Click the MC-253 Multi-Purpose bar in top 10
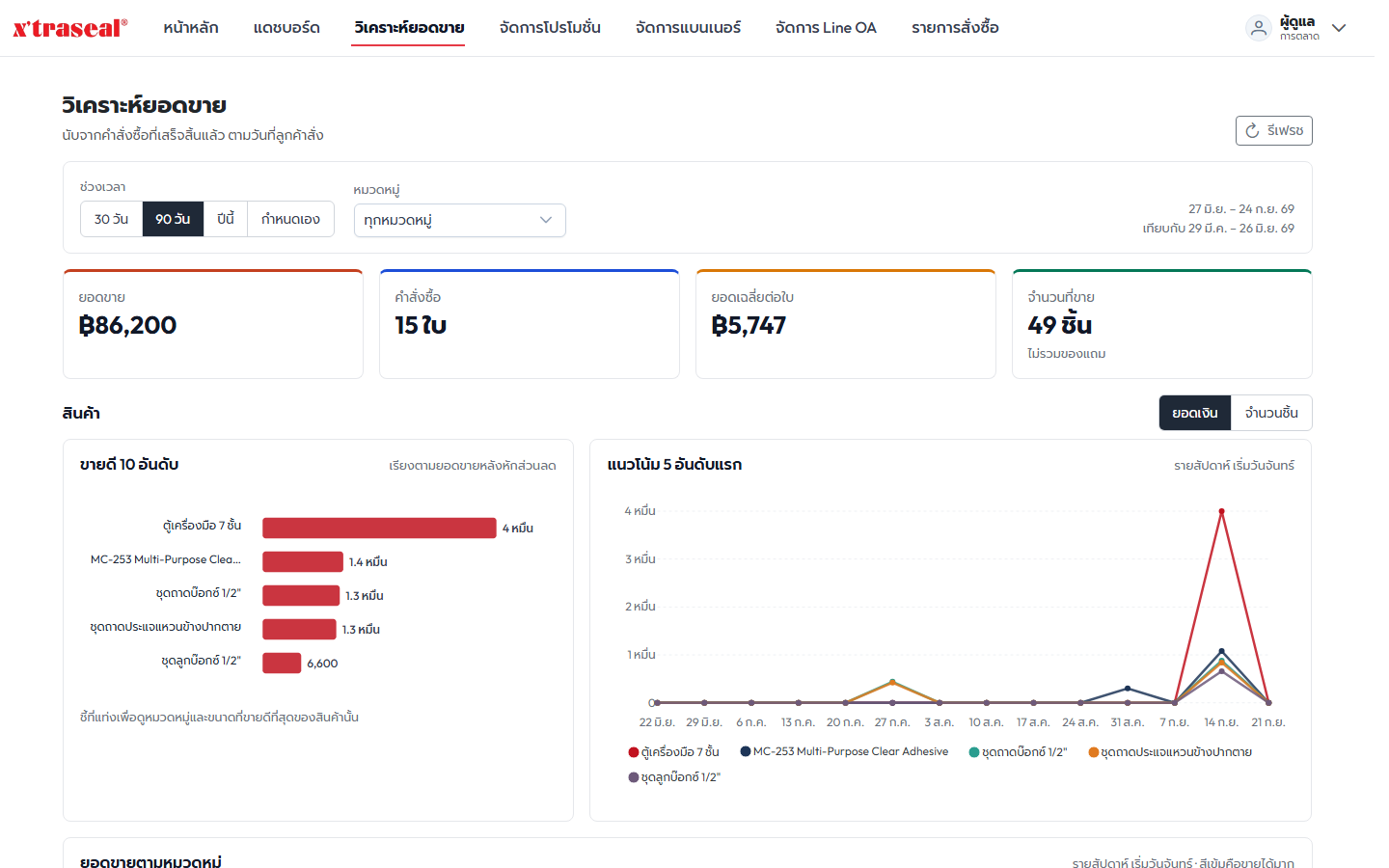Screen dimensions: 1389x868 pos(303,561)
